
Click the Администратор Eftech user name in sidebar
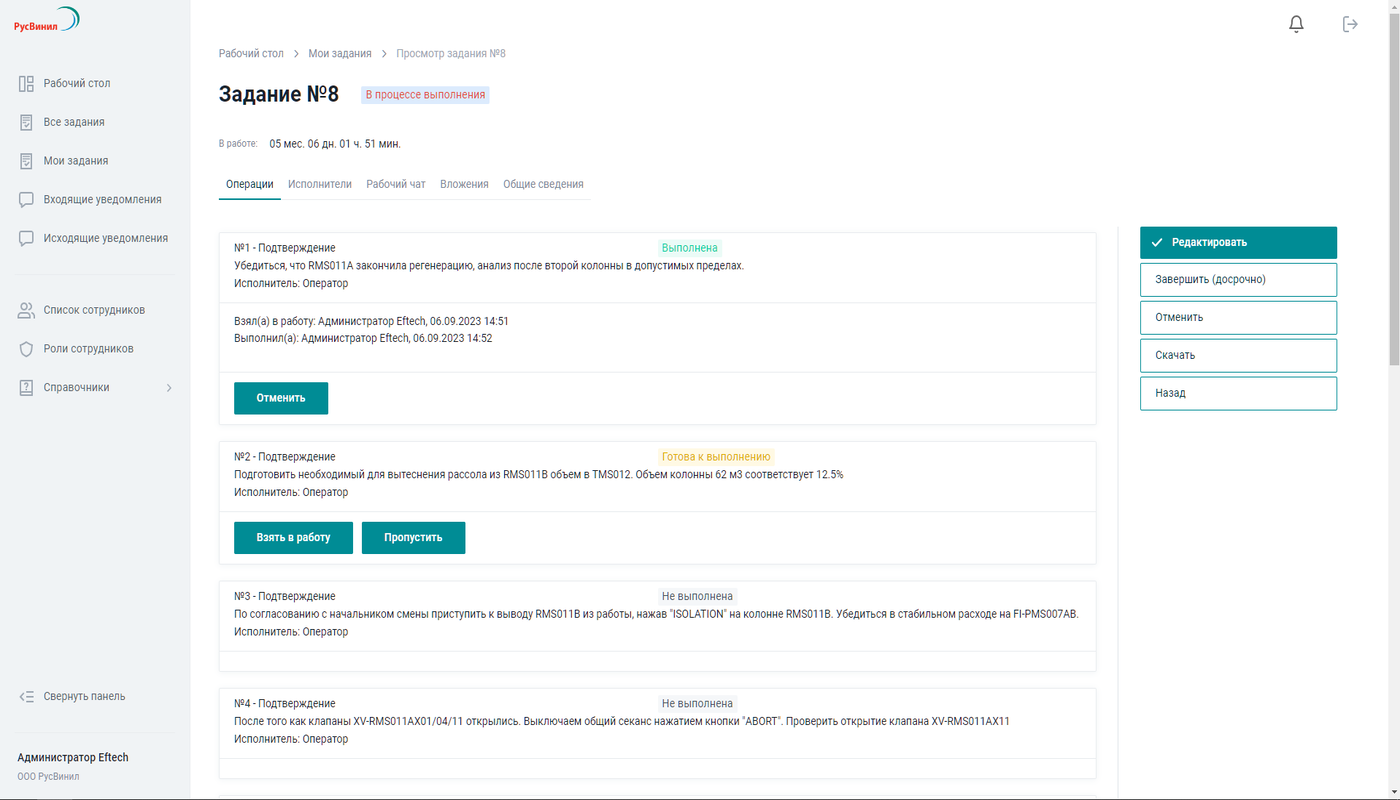click(x=73, y=757)
